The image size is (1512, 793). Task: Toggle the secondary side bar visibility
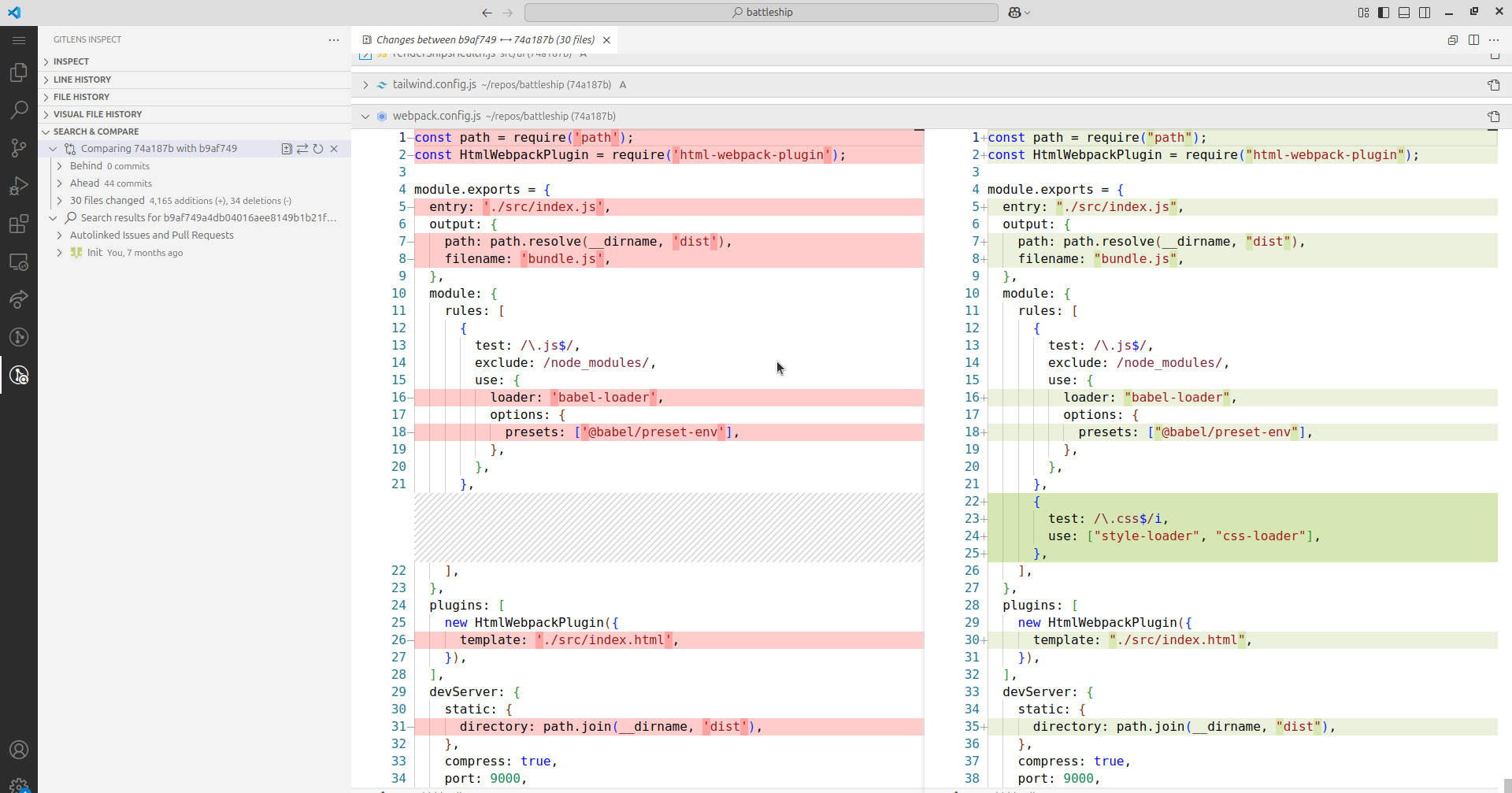(1425, 13)
